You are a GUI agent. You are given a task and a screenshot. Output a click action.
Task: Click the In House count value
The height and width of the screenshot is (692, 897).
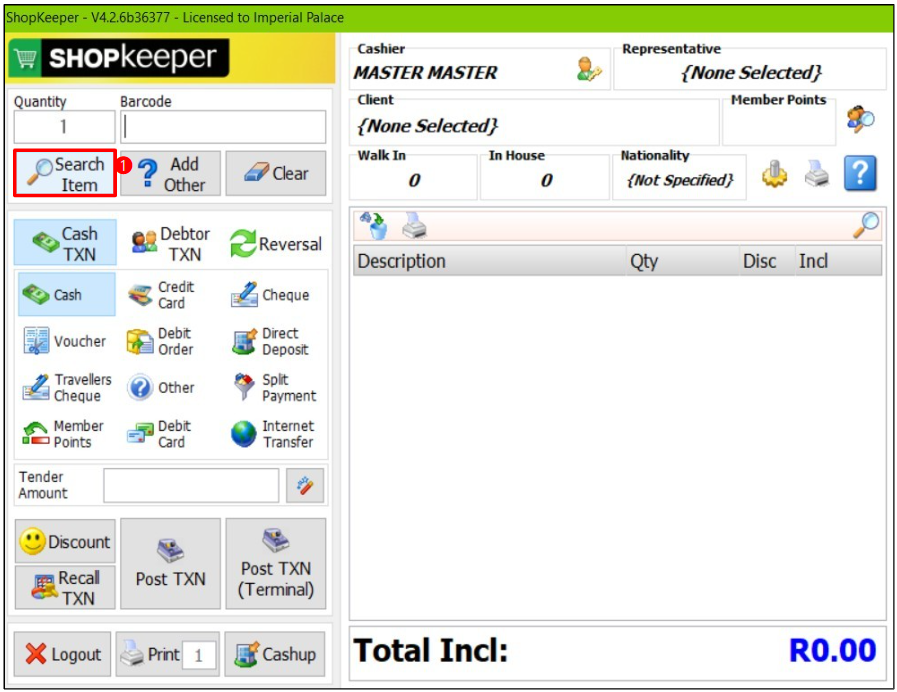546,181
